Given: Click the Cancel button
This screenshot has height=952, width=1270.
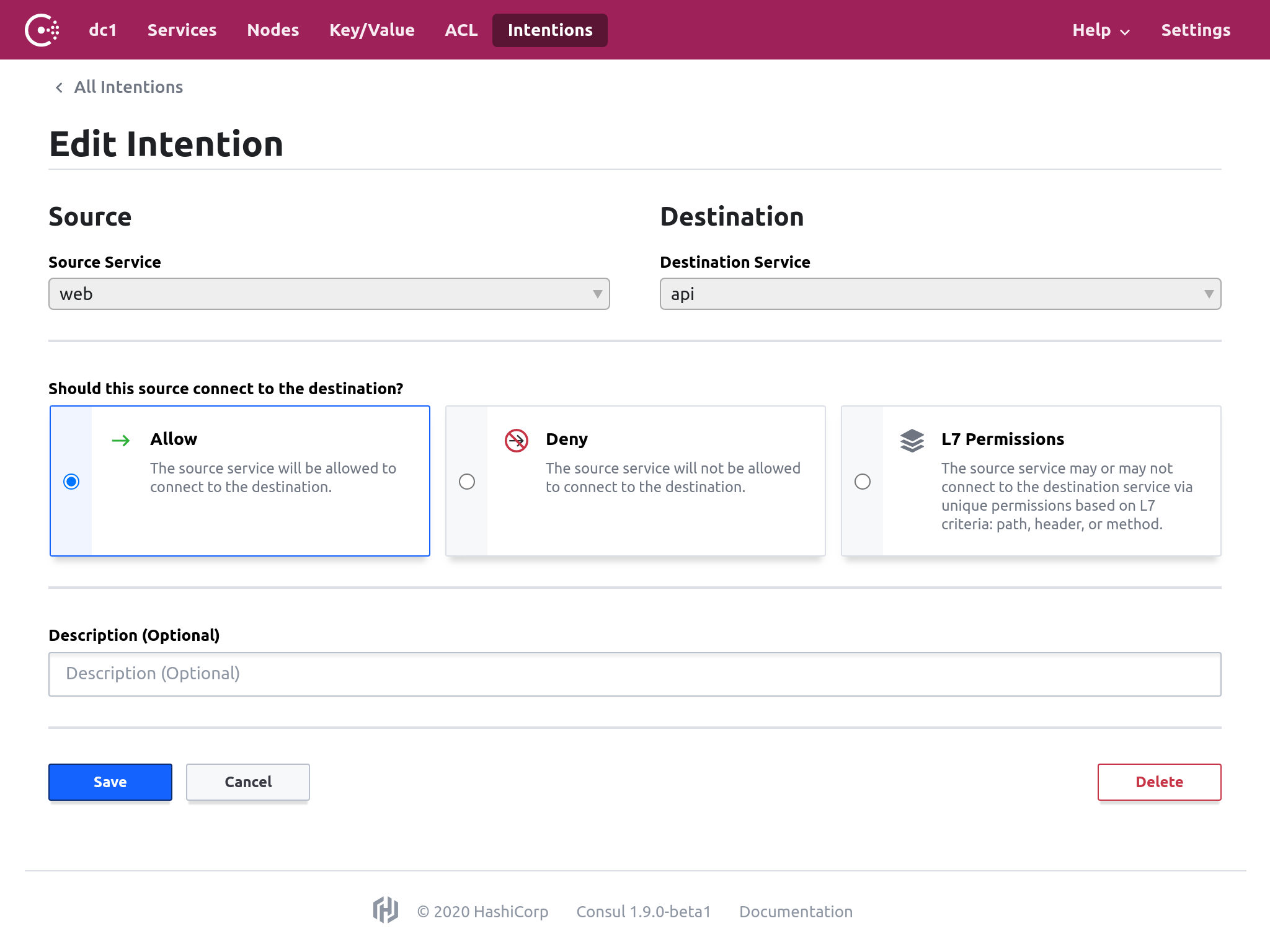Looking at the screenshot, I should tap(248, 782).
